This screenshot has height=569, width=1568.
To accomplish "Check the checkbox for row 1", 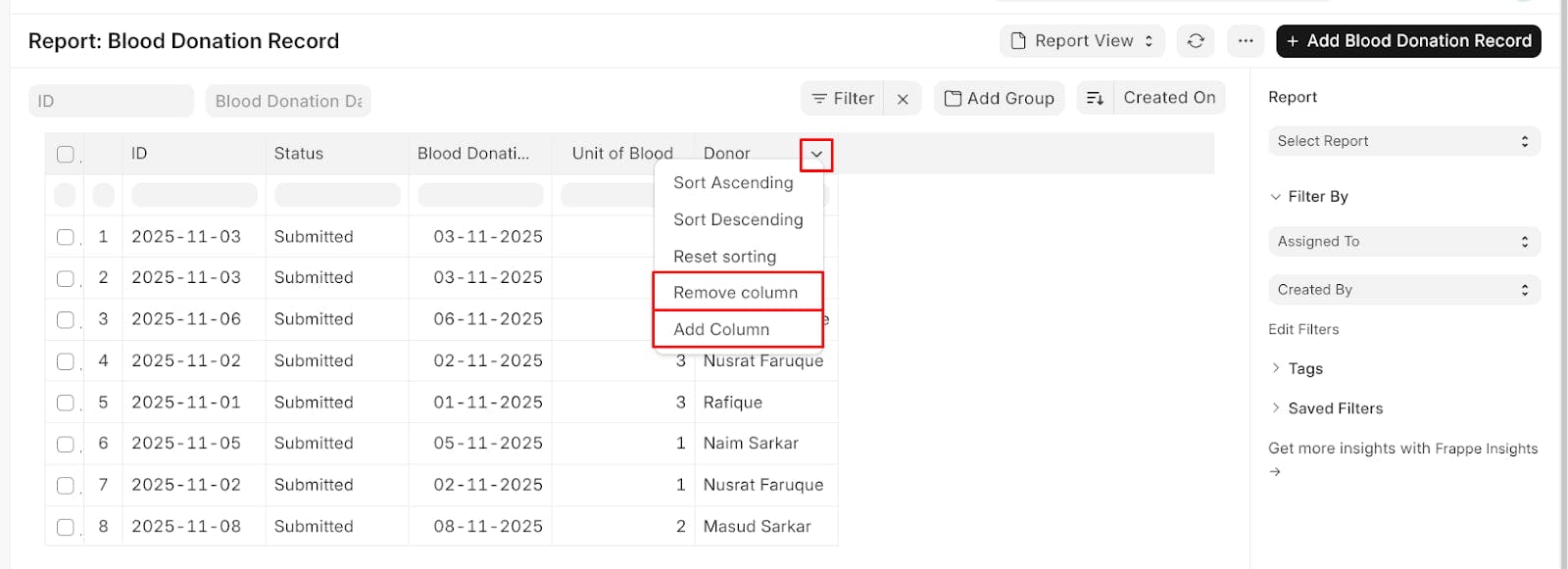I will click(66, 237).
